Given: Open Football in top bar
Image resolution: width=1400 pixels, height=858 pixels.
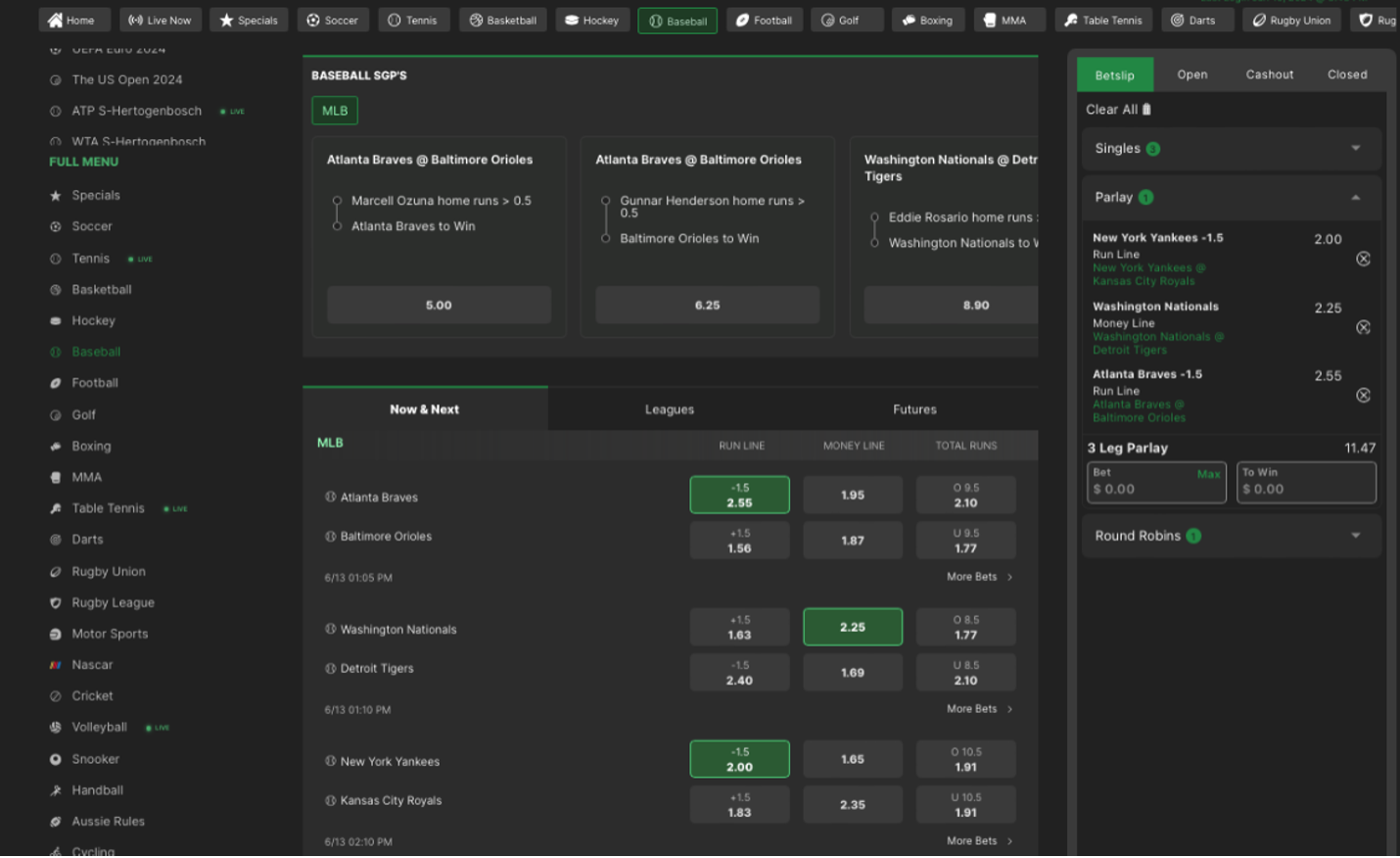Looking at the screenshot, I should click(x=765, y=21).
